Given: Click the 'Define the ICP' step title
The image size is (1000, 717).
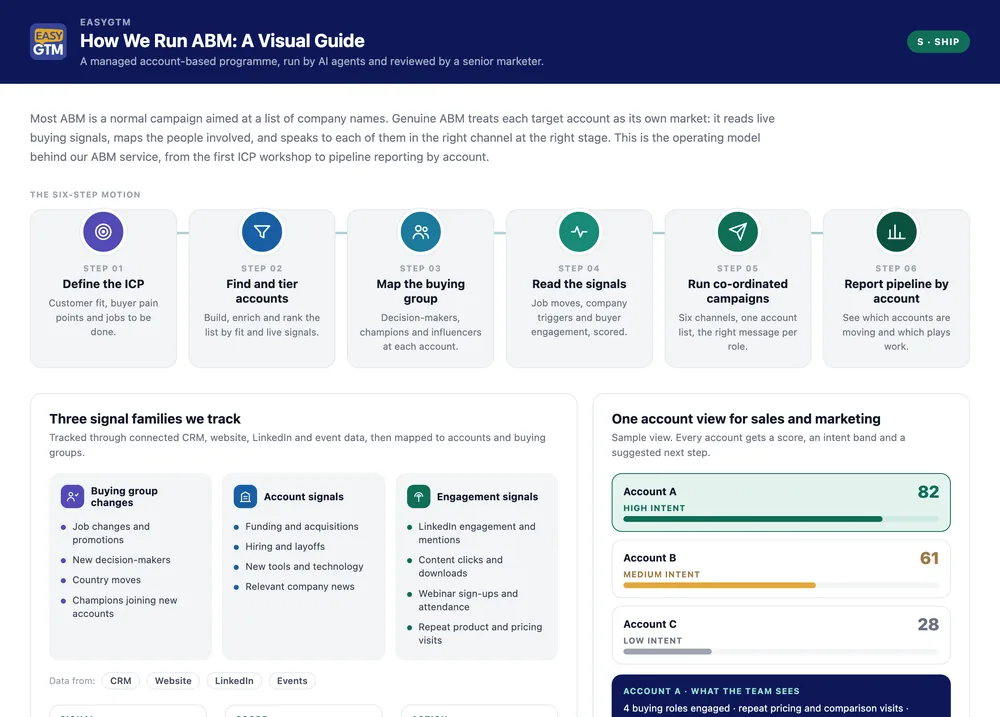Looking at the screenshot, I should (103, 284).
